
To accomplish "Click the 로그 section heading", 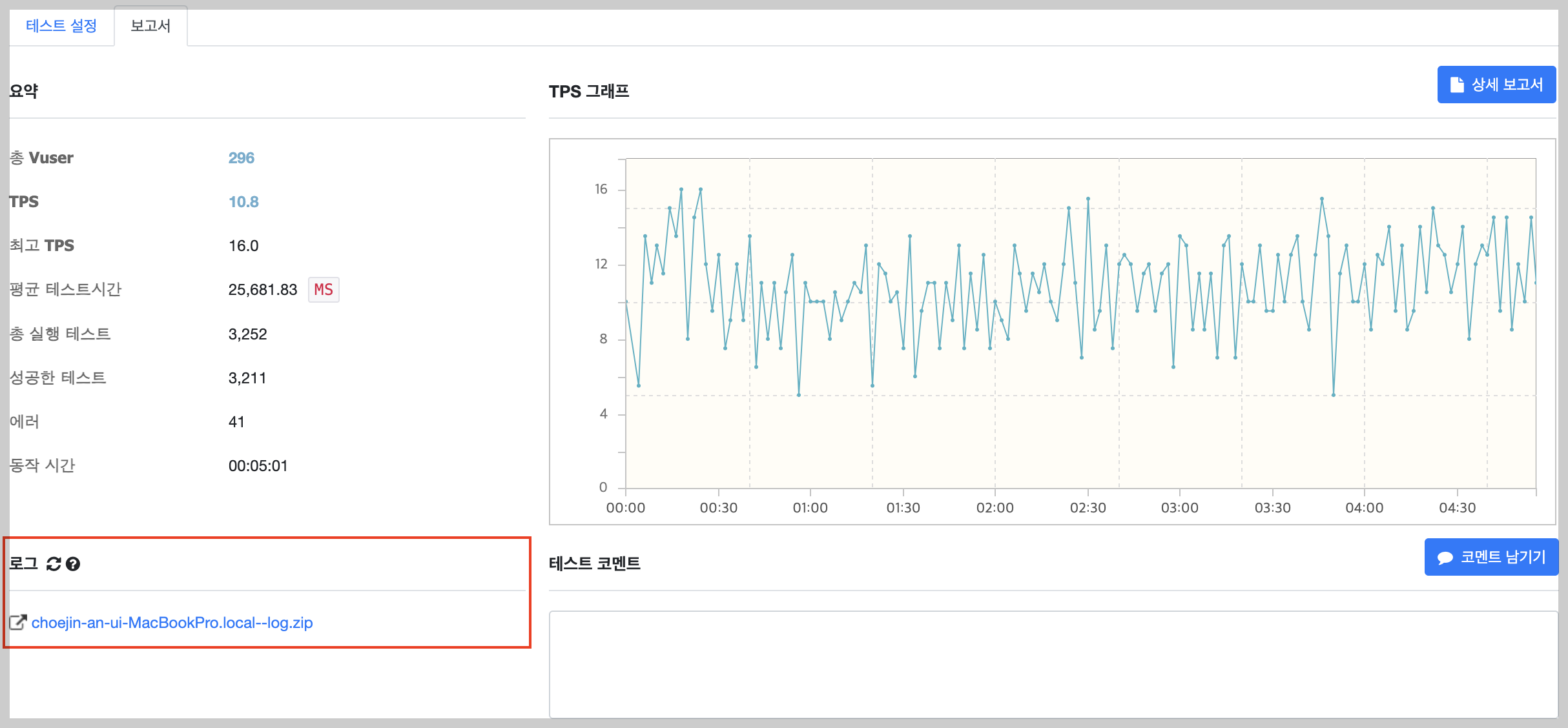I will (24, 563).
